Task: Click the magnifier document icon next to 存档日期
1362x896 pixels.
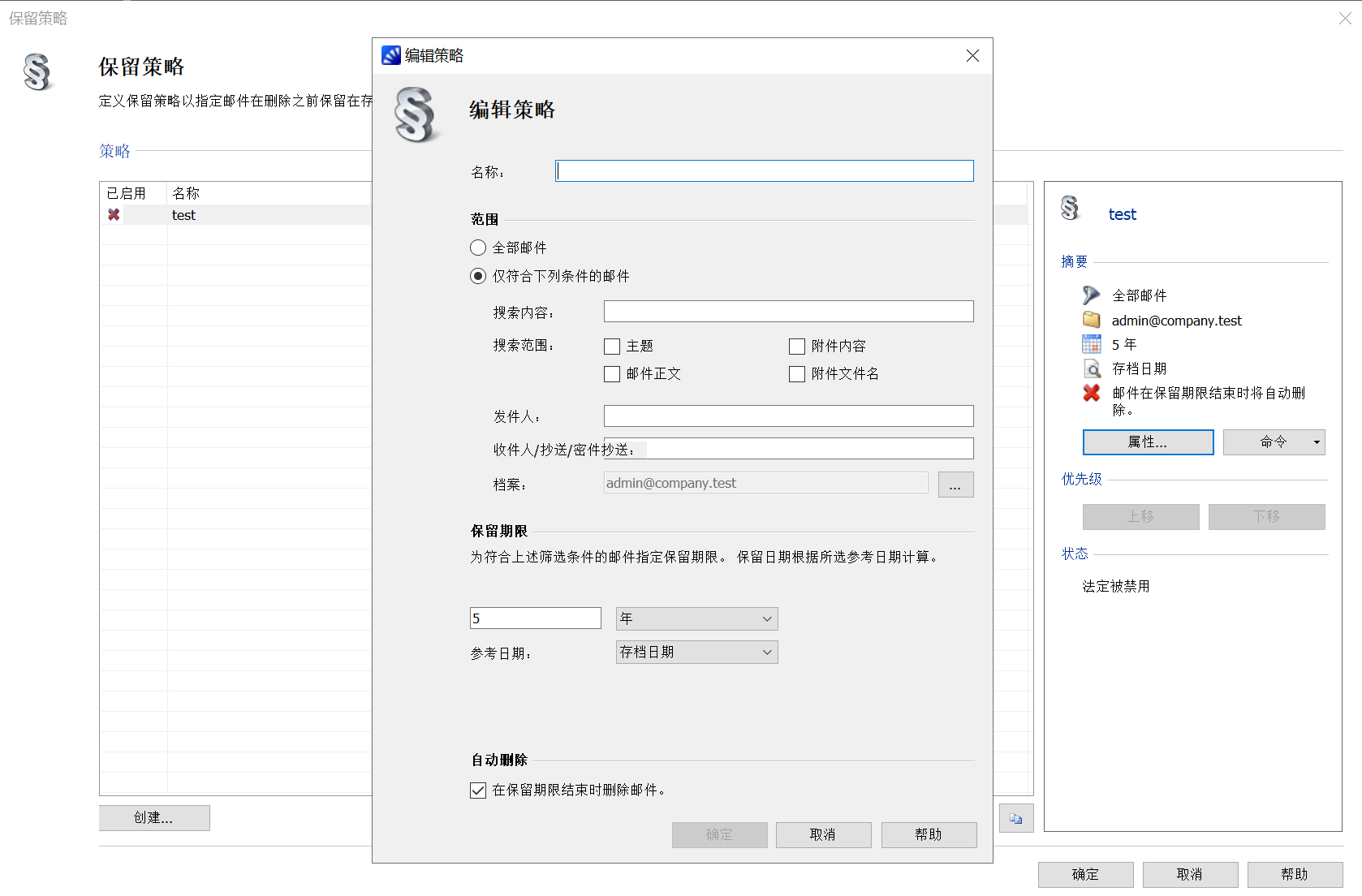Action: click(x=1093, y=368)
